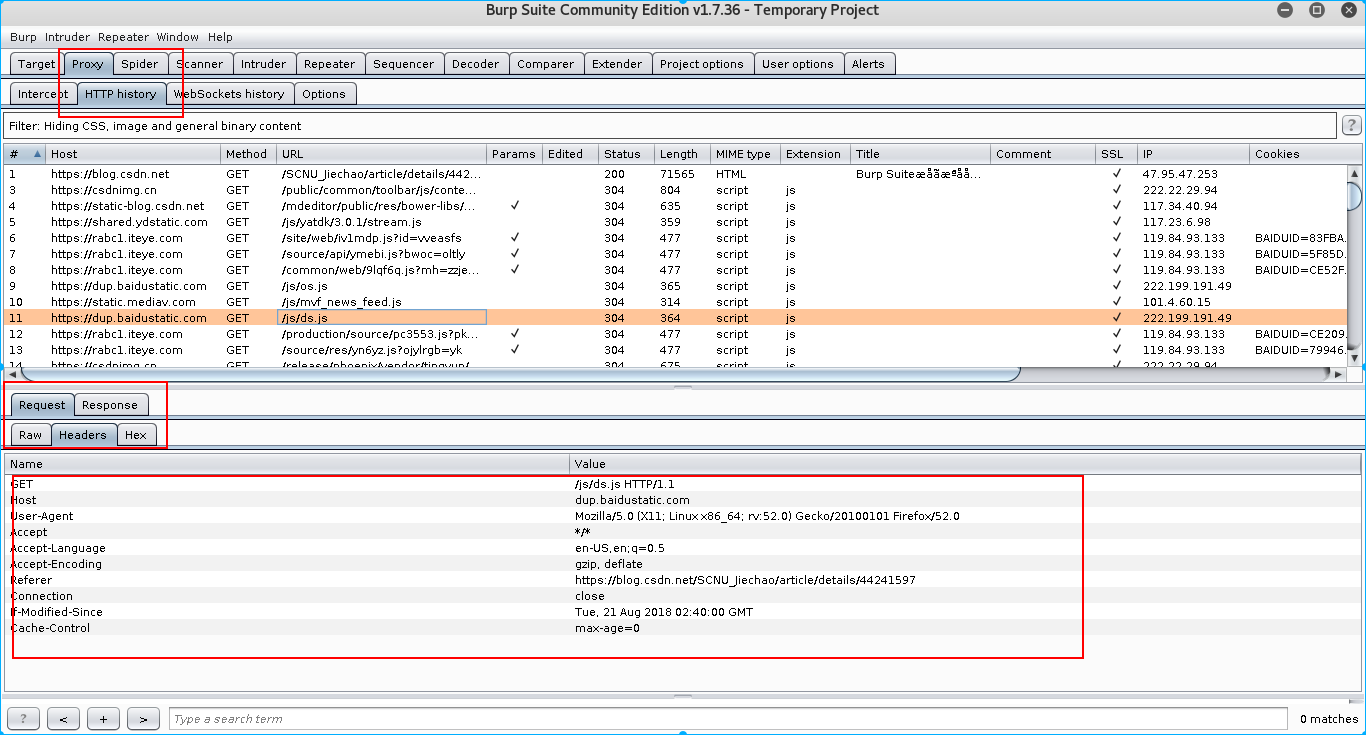Screen dimensions: 1366x735
Task: Open the Burp menu
Action: point(23,37)
